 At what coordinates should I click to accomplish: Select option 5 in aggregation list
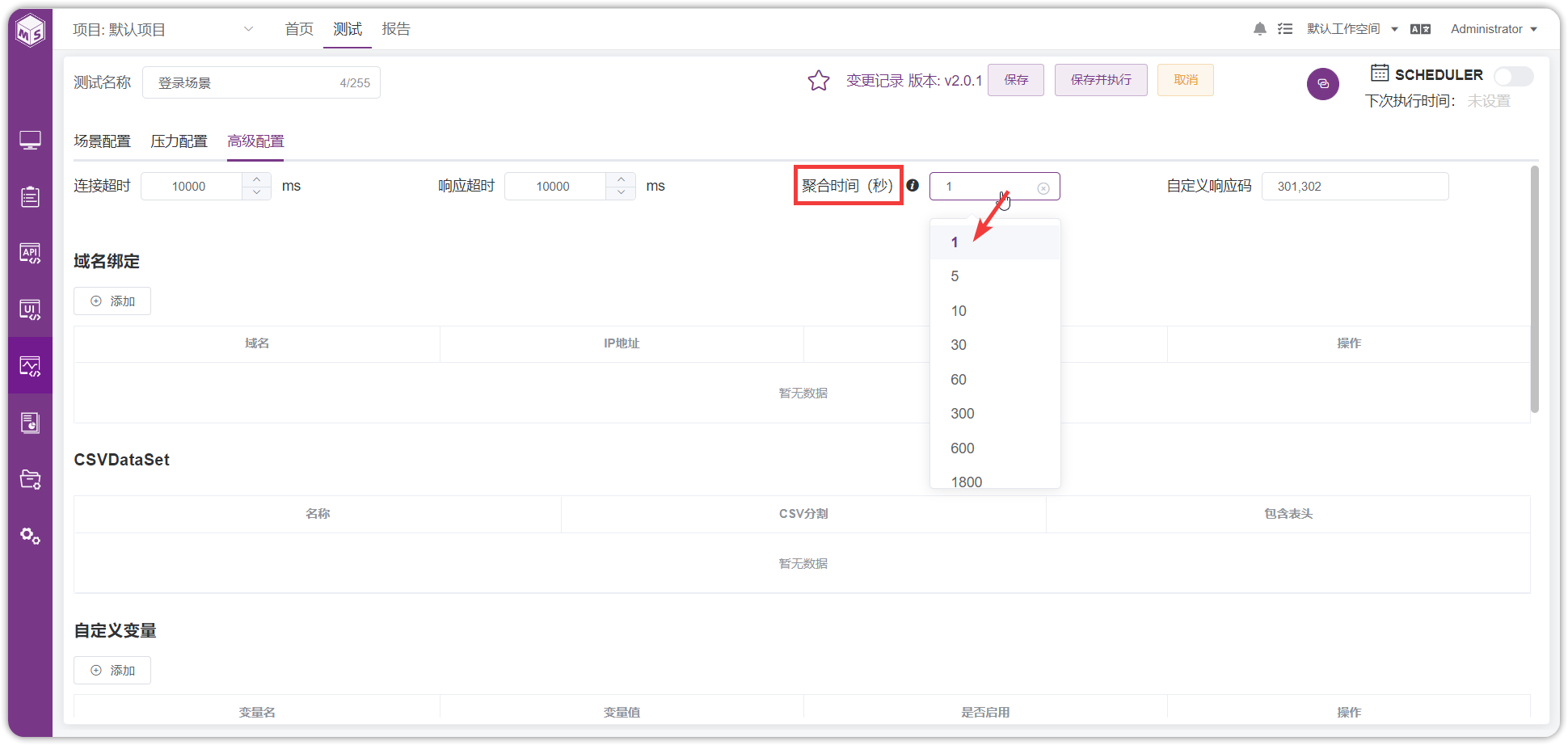(995, 276)
